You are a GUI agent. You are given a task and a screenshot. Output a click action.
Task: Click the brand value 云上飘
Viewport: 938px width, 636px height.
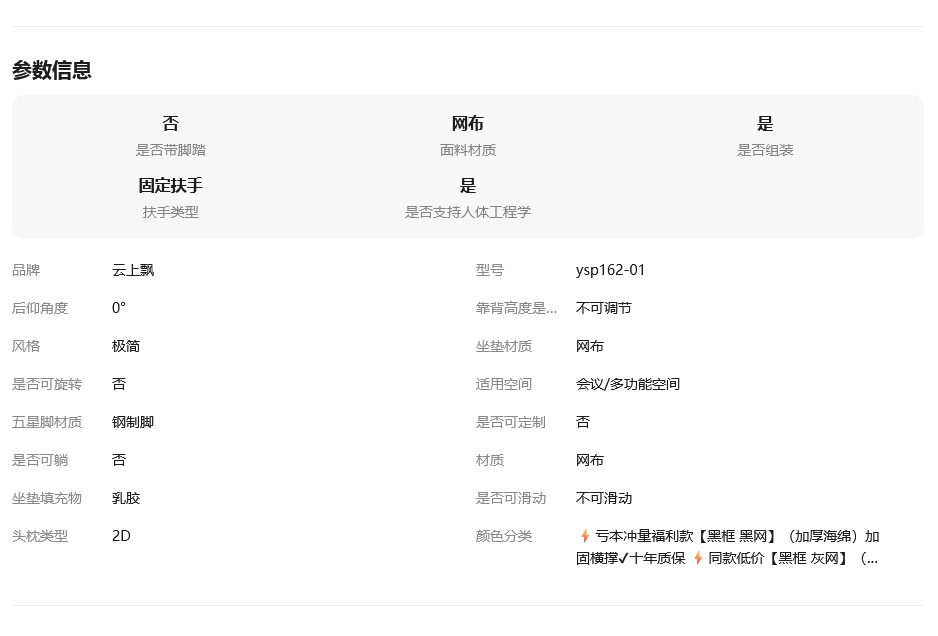tap(133, 271)
